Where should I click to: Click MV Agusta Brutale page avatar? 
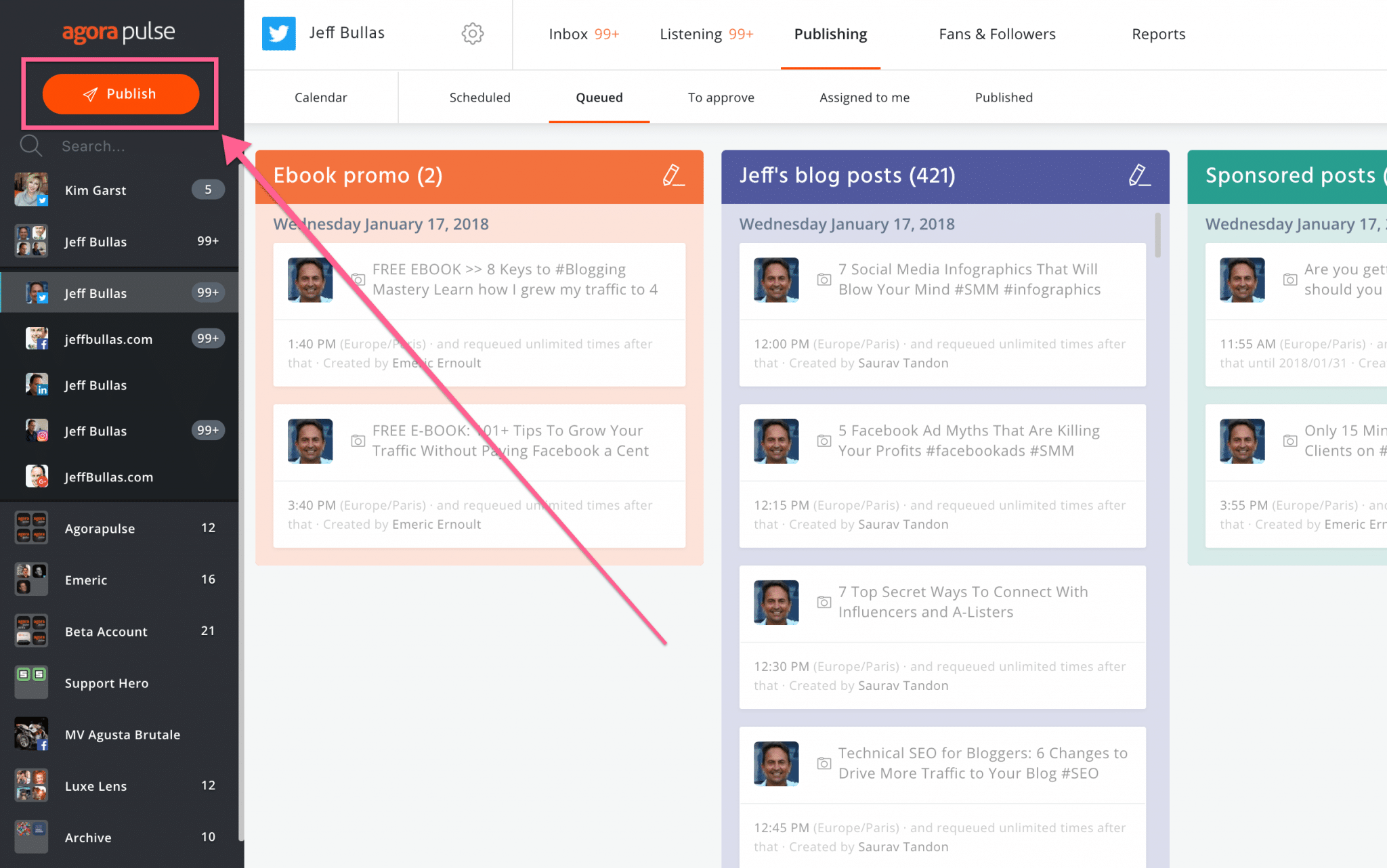click(31, 734)
